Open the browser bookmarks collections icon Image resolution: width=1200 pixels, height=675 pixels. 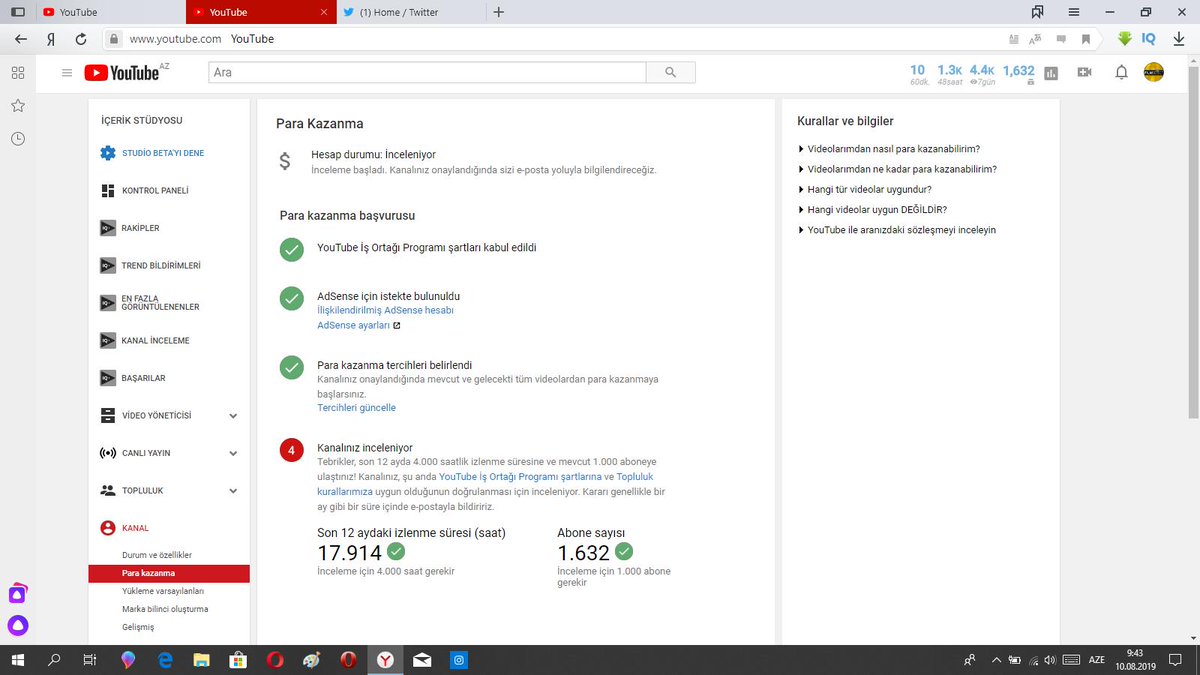[1038, 12]
